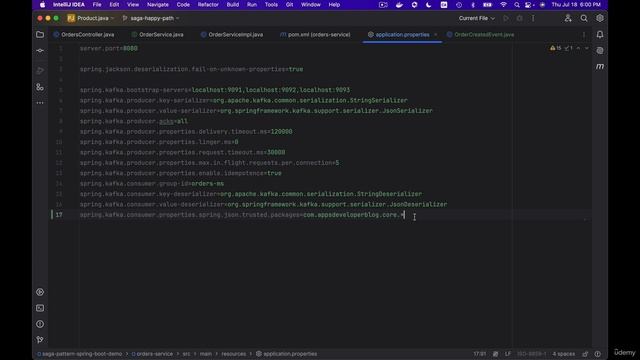Click application.properties breadcrumb in status bar

click(x=287, y=354)
